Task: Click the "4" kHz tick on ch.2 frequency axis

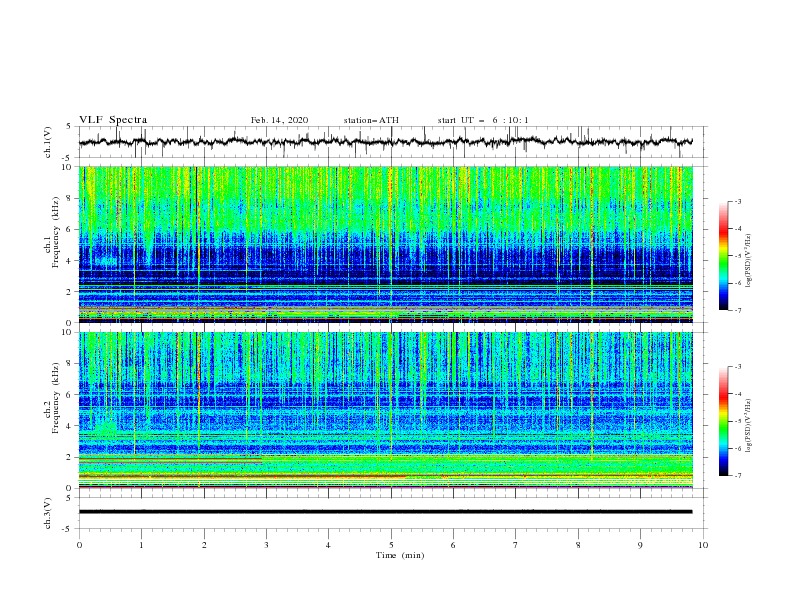Action: pyautogui.click(x=71, y=426)
